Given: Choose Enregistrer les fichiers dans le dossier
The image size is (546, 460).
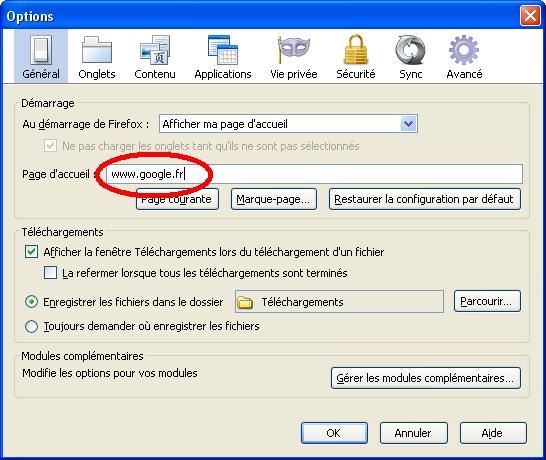Looking at the screenshot, I should tap(31, 301).
